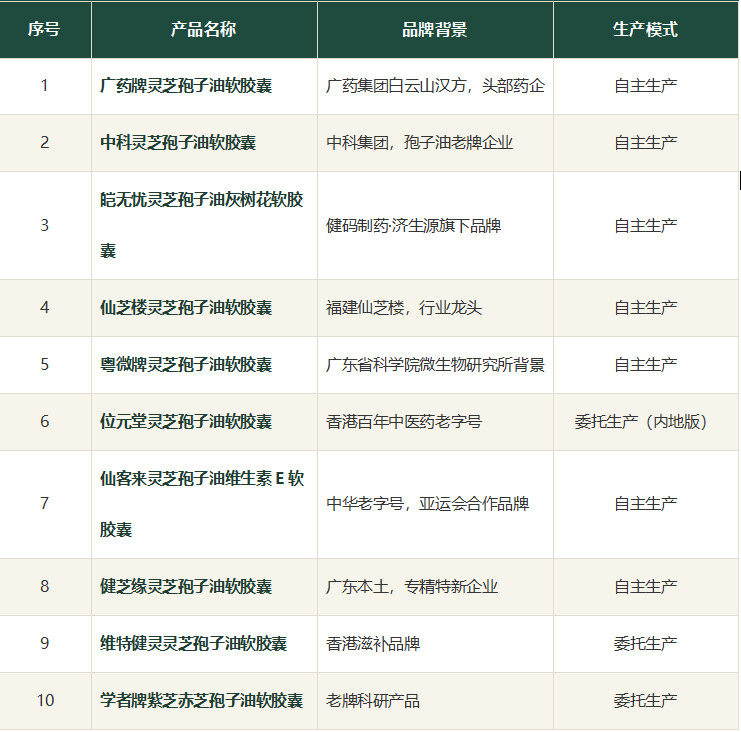The image size is (741, 732).
Task: Click 自主生产 in the 粤微牌 row
Action: point(646,365)
